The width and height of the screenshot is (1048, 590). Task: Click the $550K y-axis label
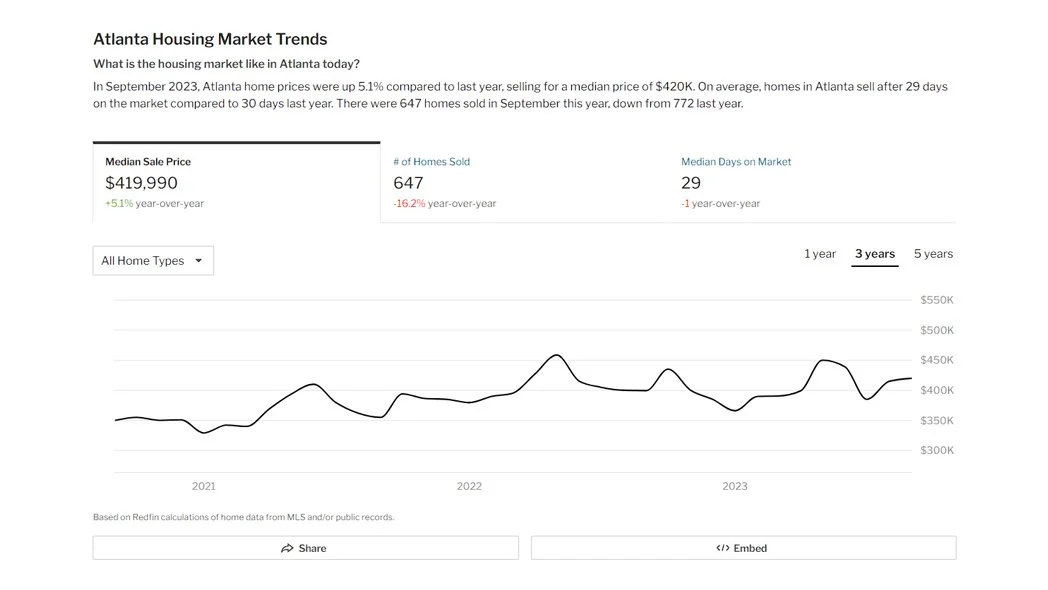point(937,300)
